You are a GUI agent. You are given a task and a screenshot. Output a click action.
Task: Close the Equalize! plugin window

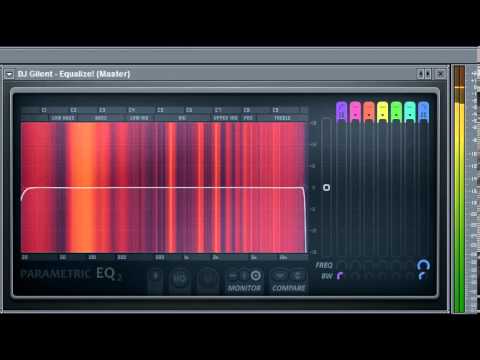tap(440, 74)
